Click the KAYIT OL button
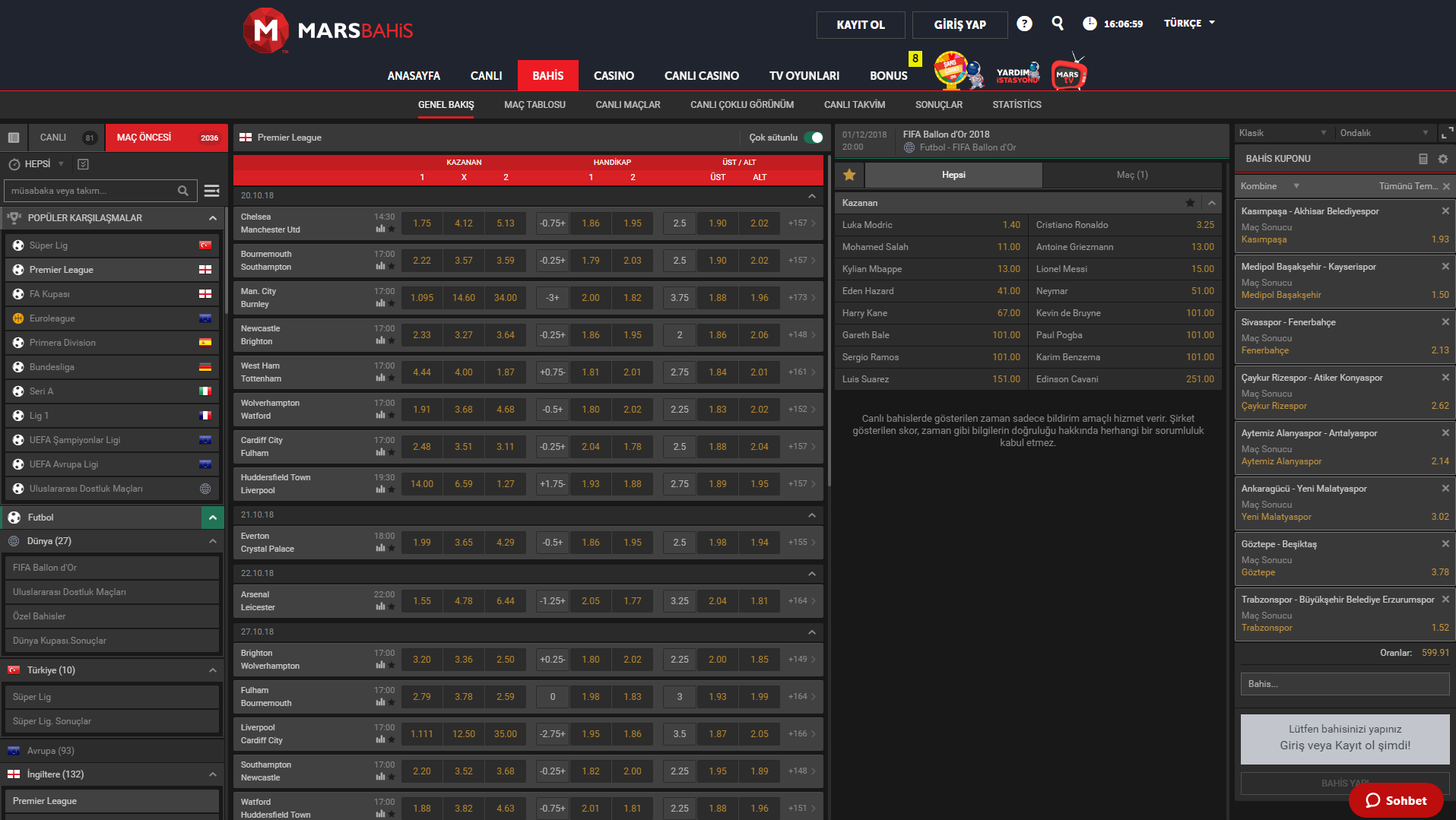Viewport: 1456px width, 820px height. point(860,24)
